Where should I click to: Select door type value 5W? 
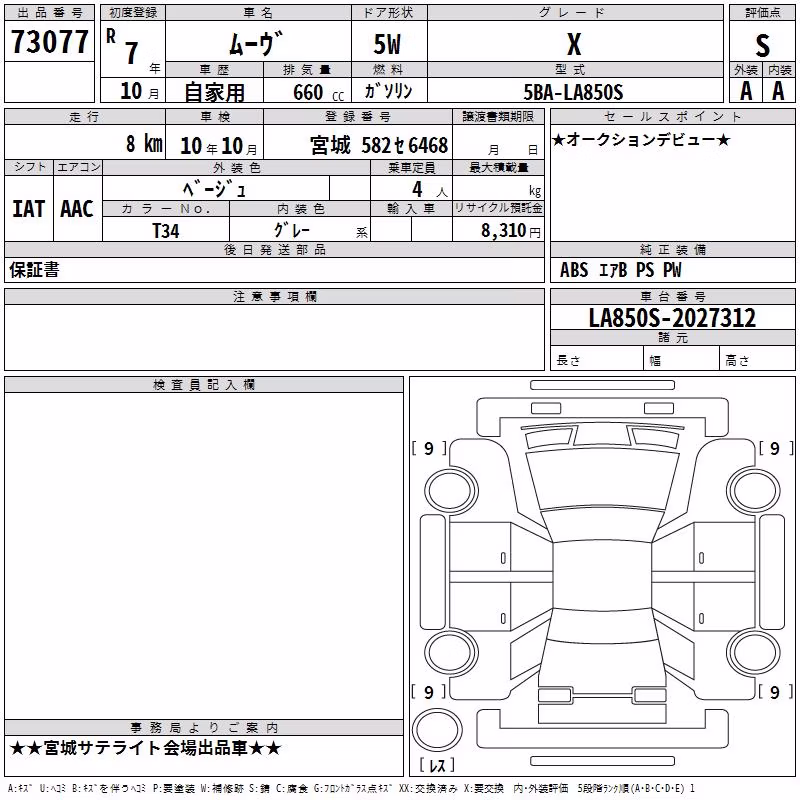[387, 44]
